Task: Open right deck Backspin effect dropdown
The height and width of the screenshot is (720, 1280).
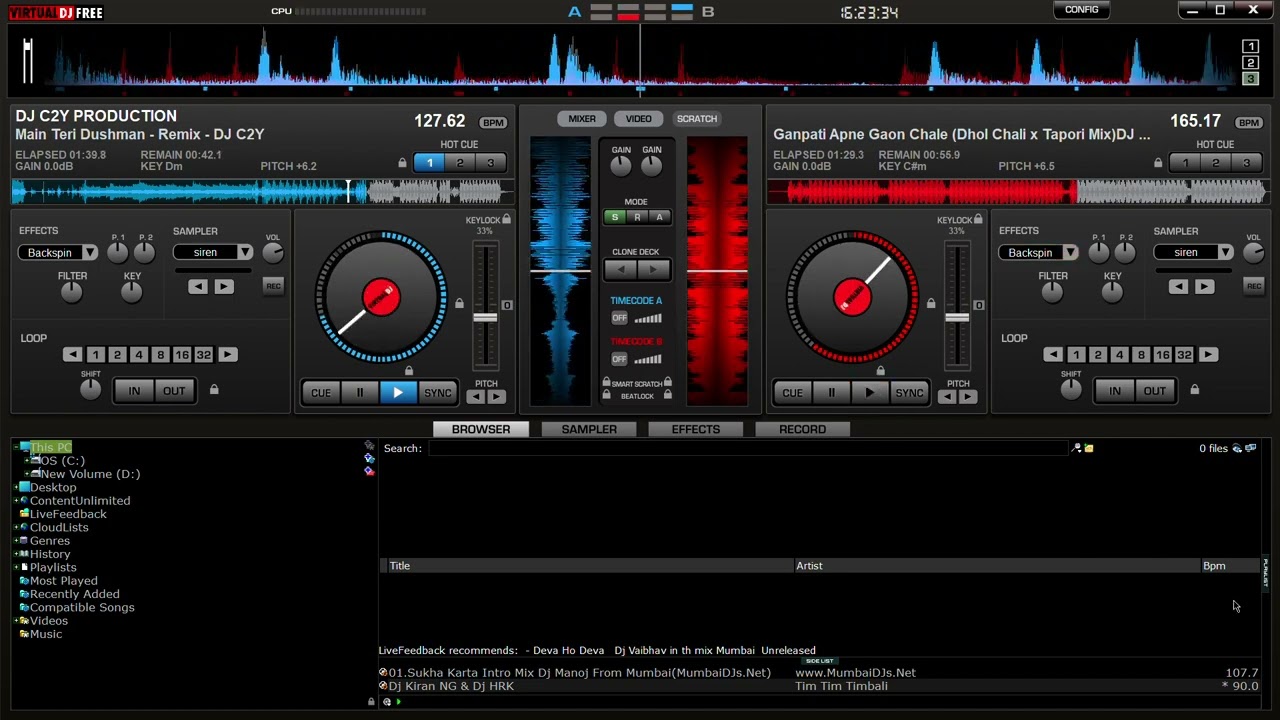Action: click(1038, 253)
